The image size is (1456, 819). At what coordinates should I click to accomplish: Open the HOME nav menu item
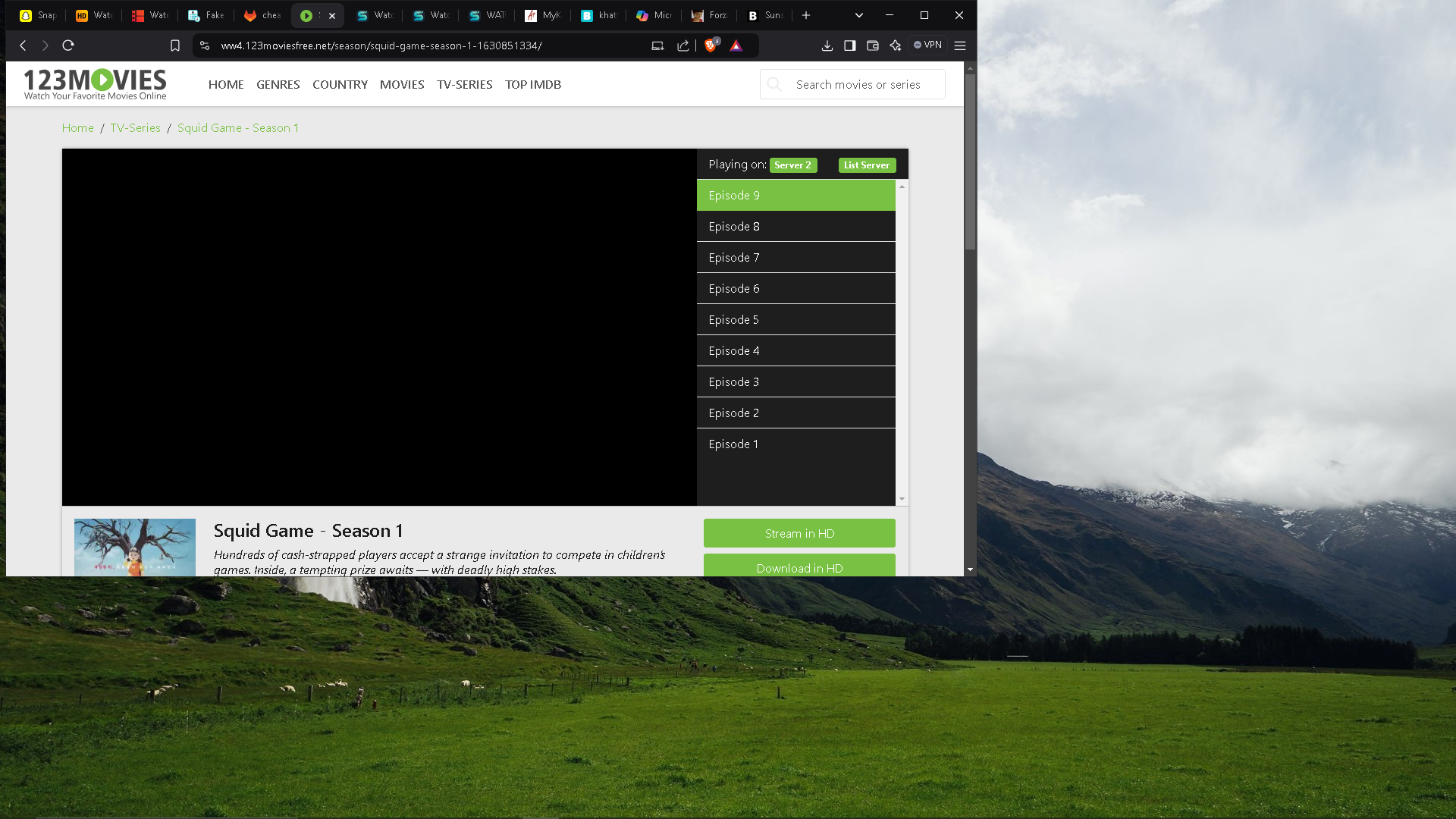226,84
